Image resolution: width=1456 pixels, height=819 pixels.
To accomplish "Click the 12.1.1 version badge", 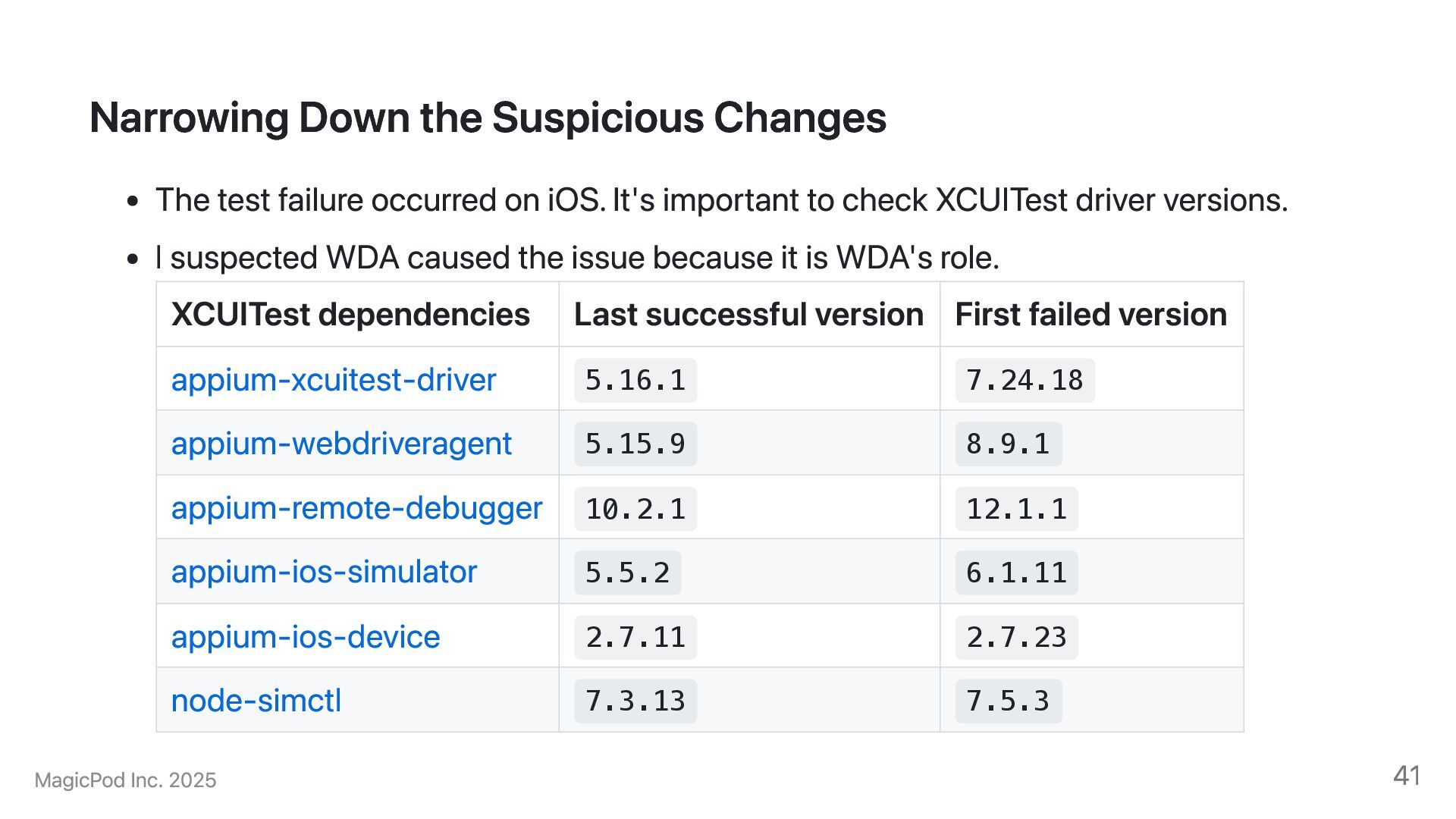I will coord(1016,508).
